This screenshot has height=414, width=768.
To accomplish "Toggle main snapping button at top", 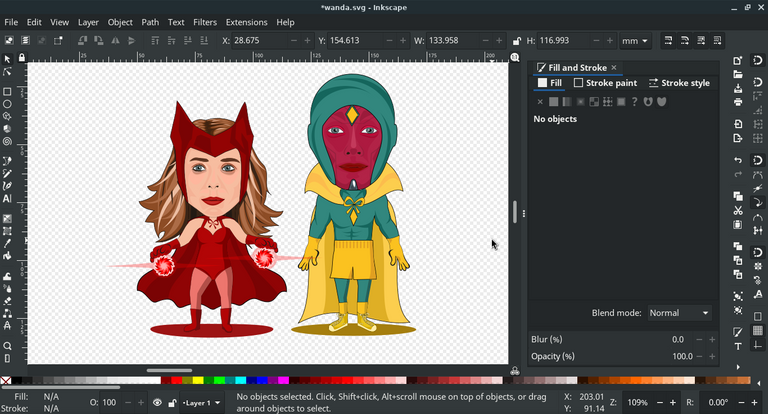I will coord(758,60).
